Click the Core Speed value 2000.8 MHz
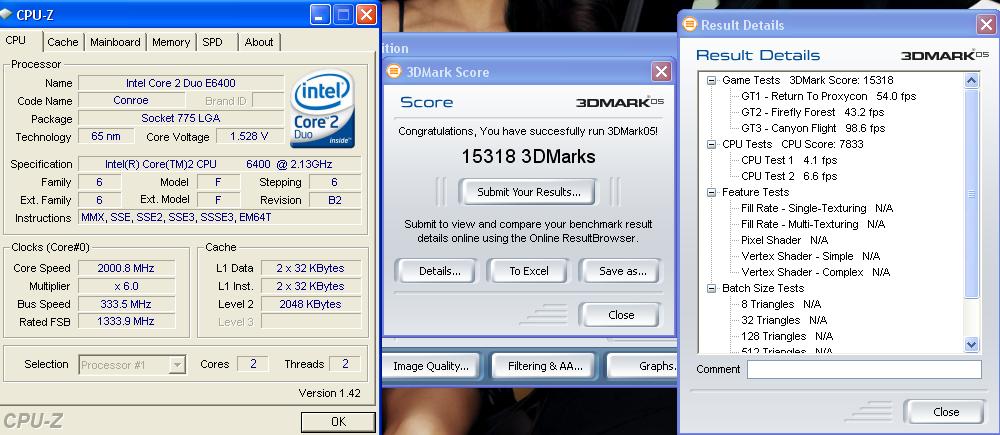The width and height of the screenshot is (1000, 435). tap(126, 268)
